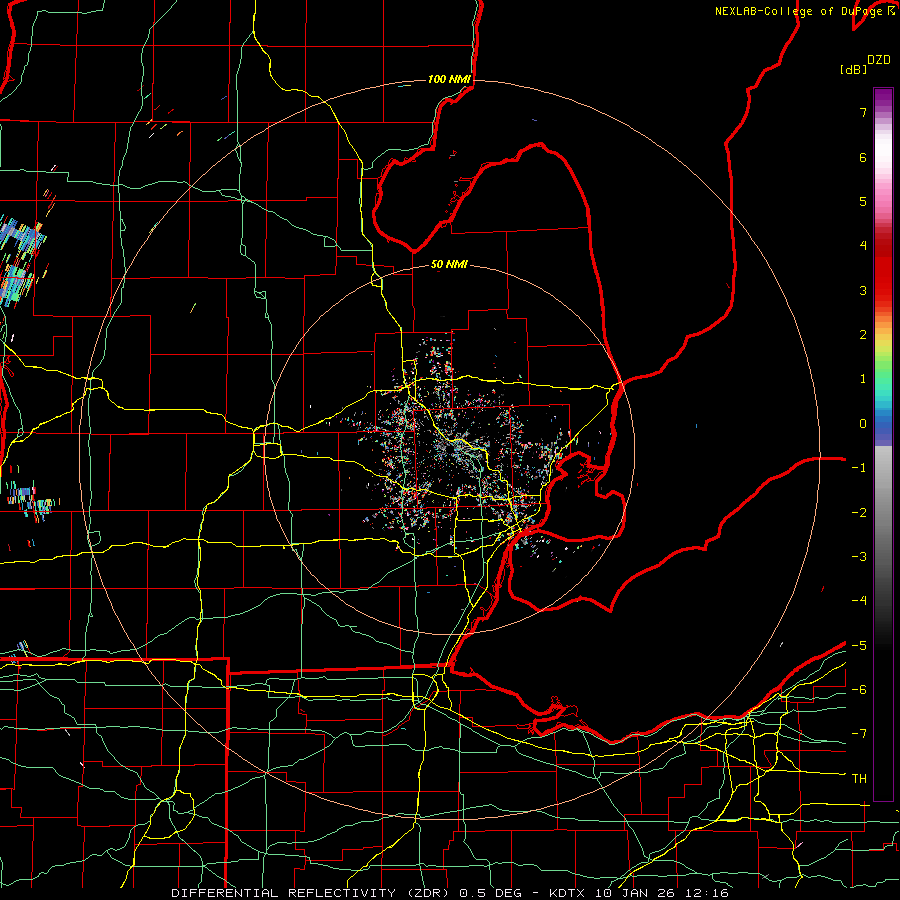The height and width of the screenshot is (900, 900).
Task: Click the -7 value on the ZDR scale
Action: [859, 734]
